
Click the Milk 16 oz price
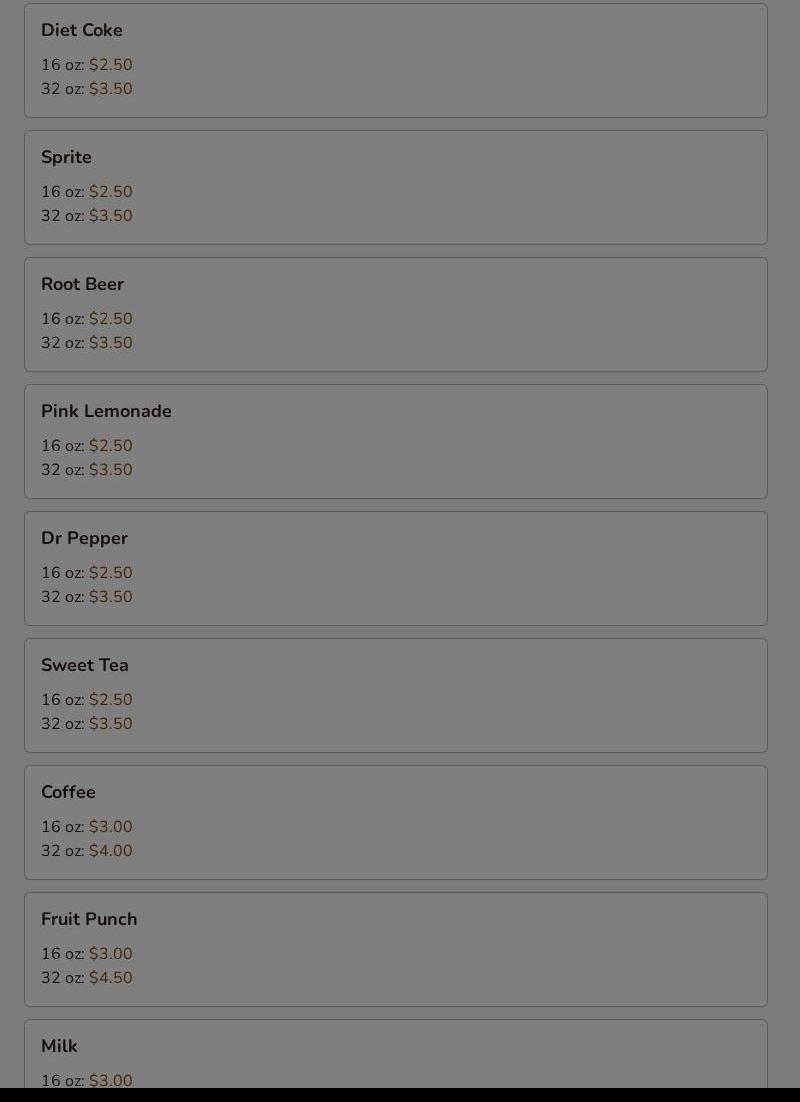[110, 1080]
